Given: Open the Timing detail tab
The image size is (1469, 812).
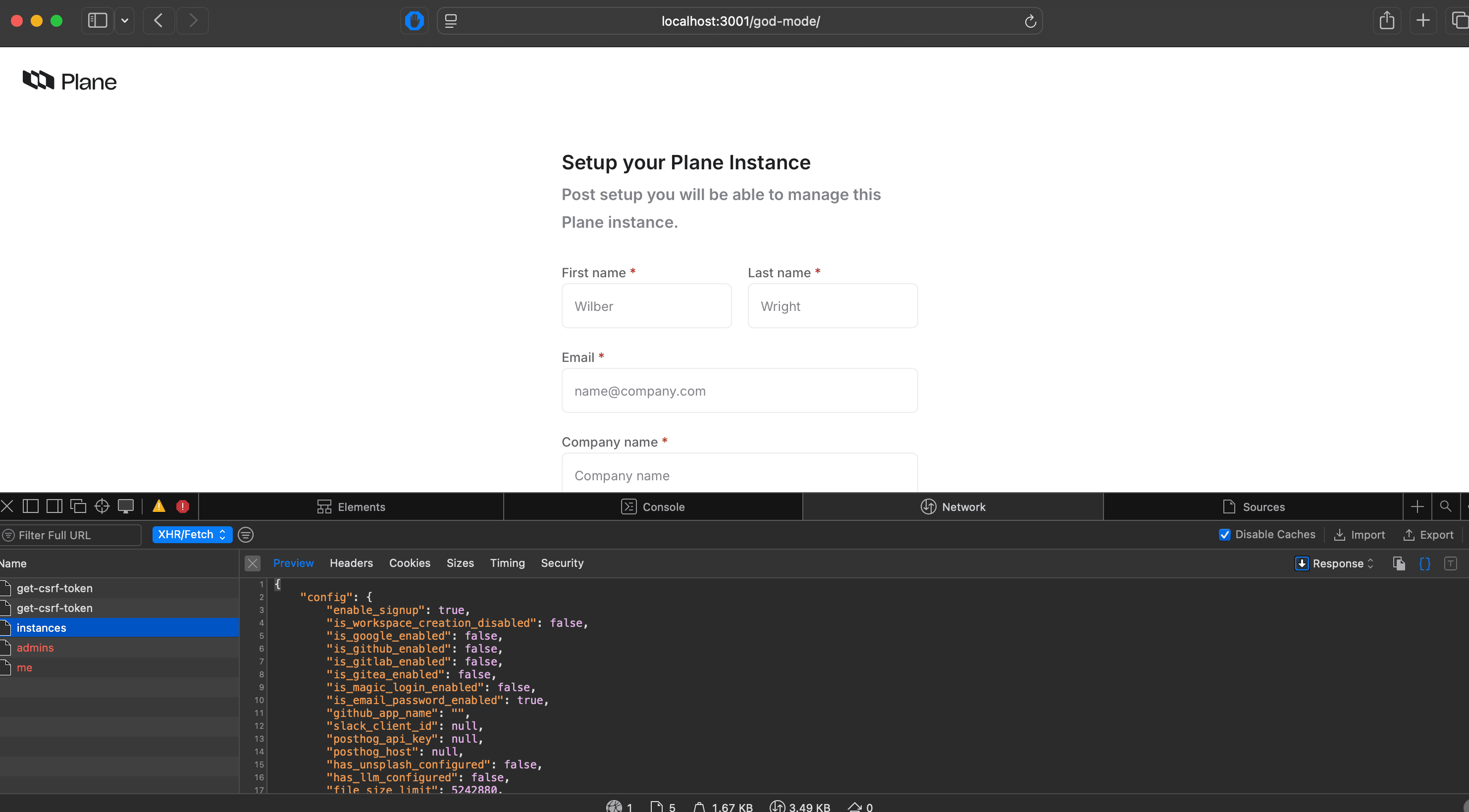Looking at the screenshot, I should pyautogui.click(x=507, y=563).
